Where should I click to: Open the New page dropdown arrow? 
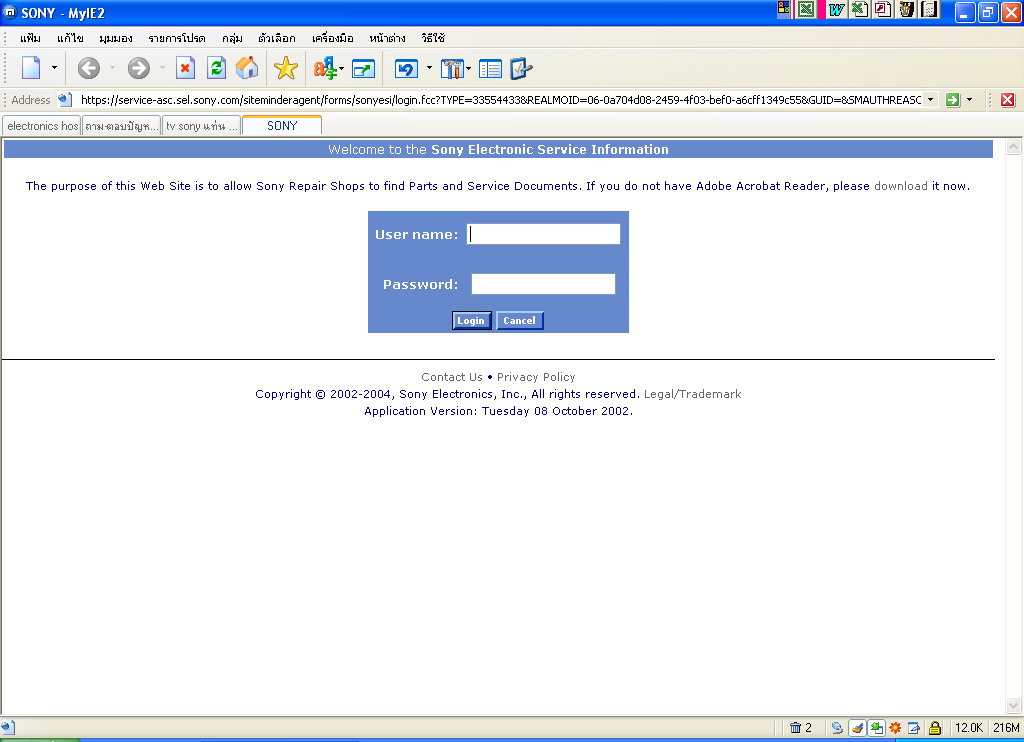pos(54,68)
